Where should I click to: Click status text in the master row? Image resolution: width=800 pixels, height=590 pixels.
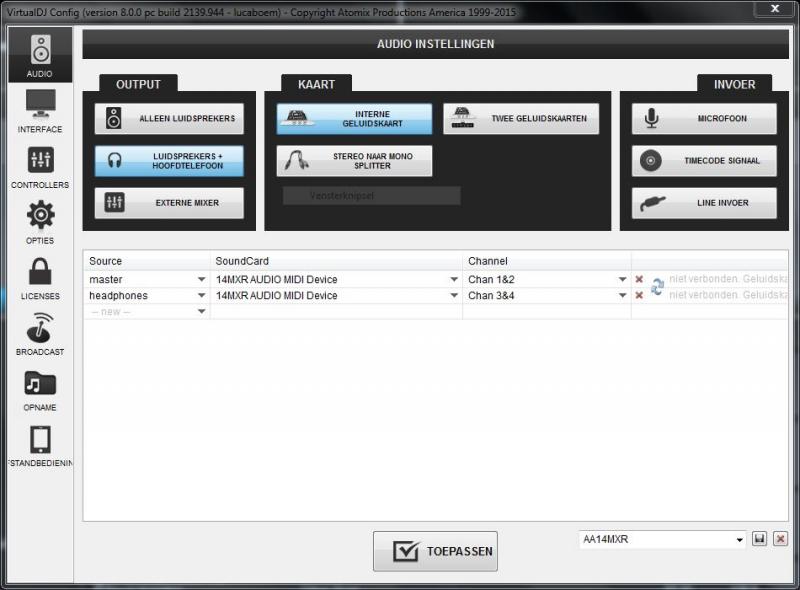728,279
